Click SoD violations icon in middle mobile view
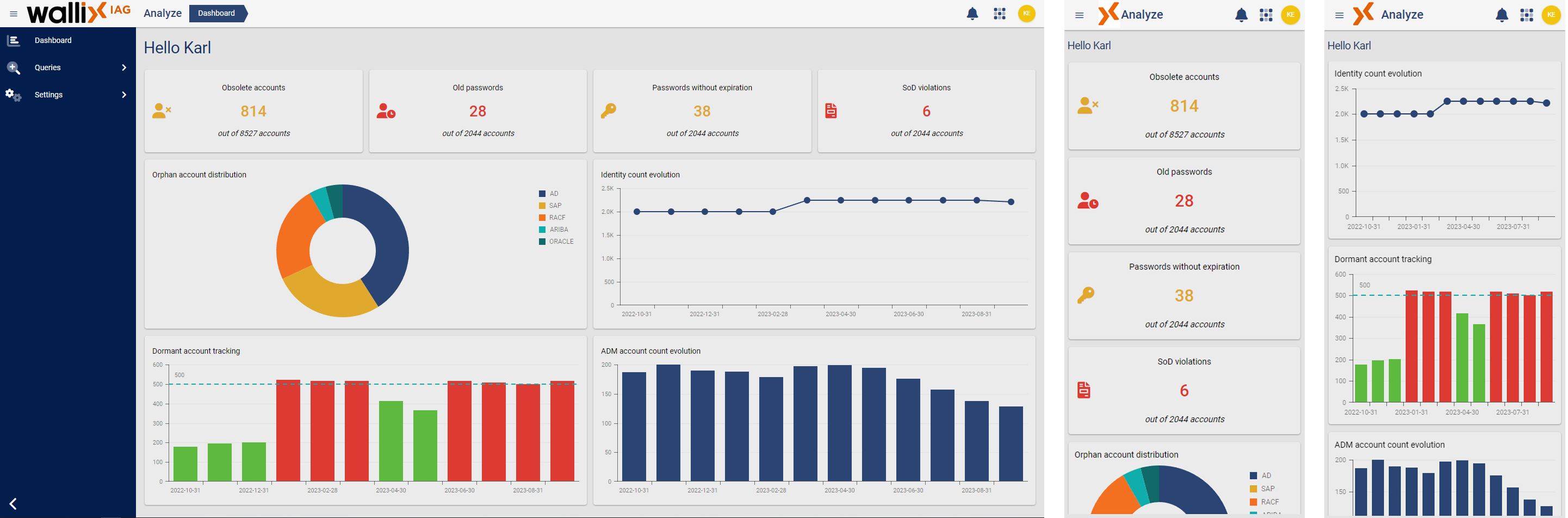 click(1083, 390)
